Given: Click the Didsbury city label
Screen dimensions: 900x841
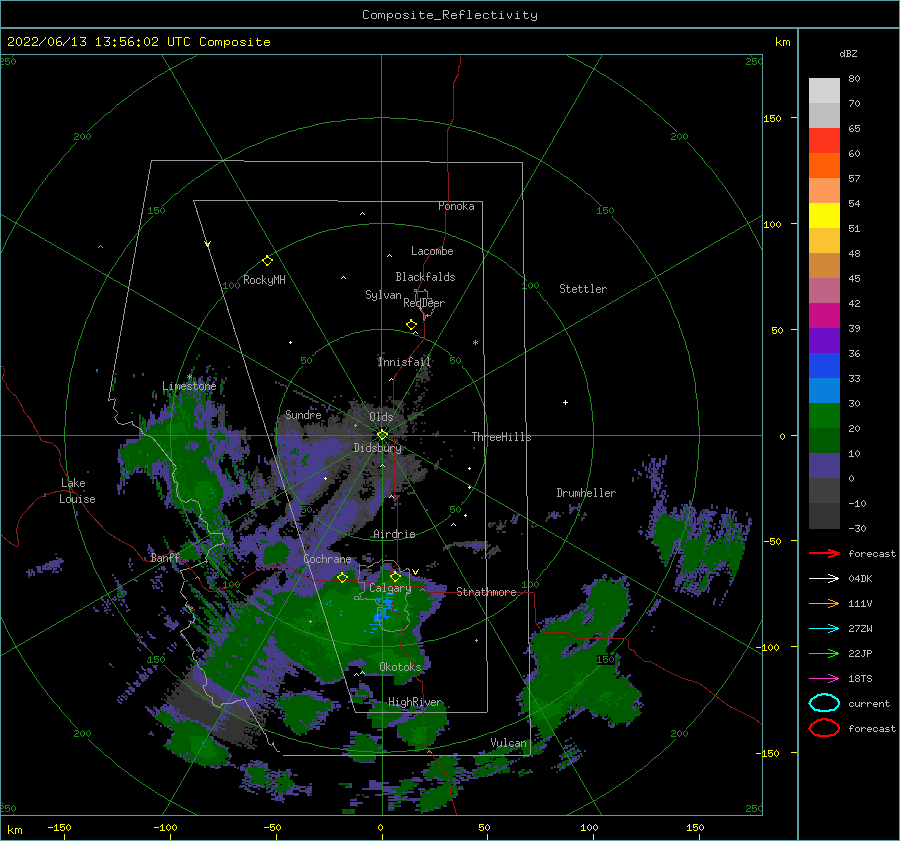Looking at the screenshot, I should coord(378,448).
